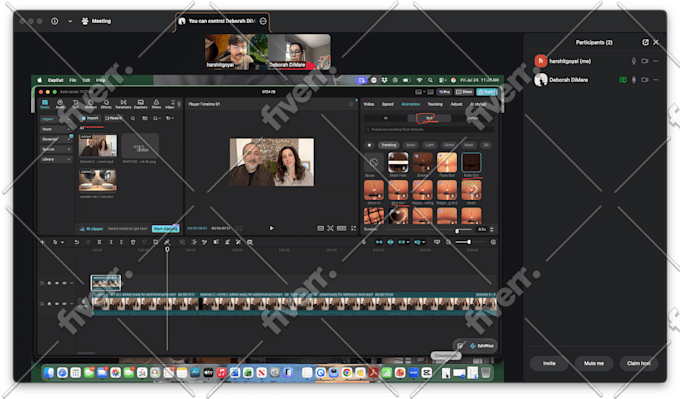Switch to the Tracking tab
This screenshot has height=399, width=680.
435,104
